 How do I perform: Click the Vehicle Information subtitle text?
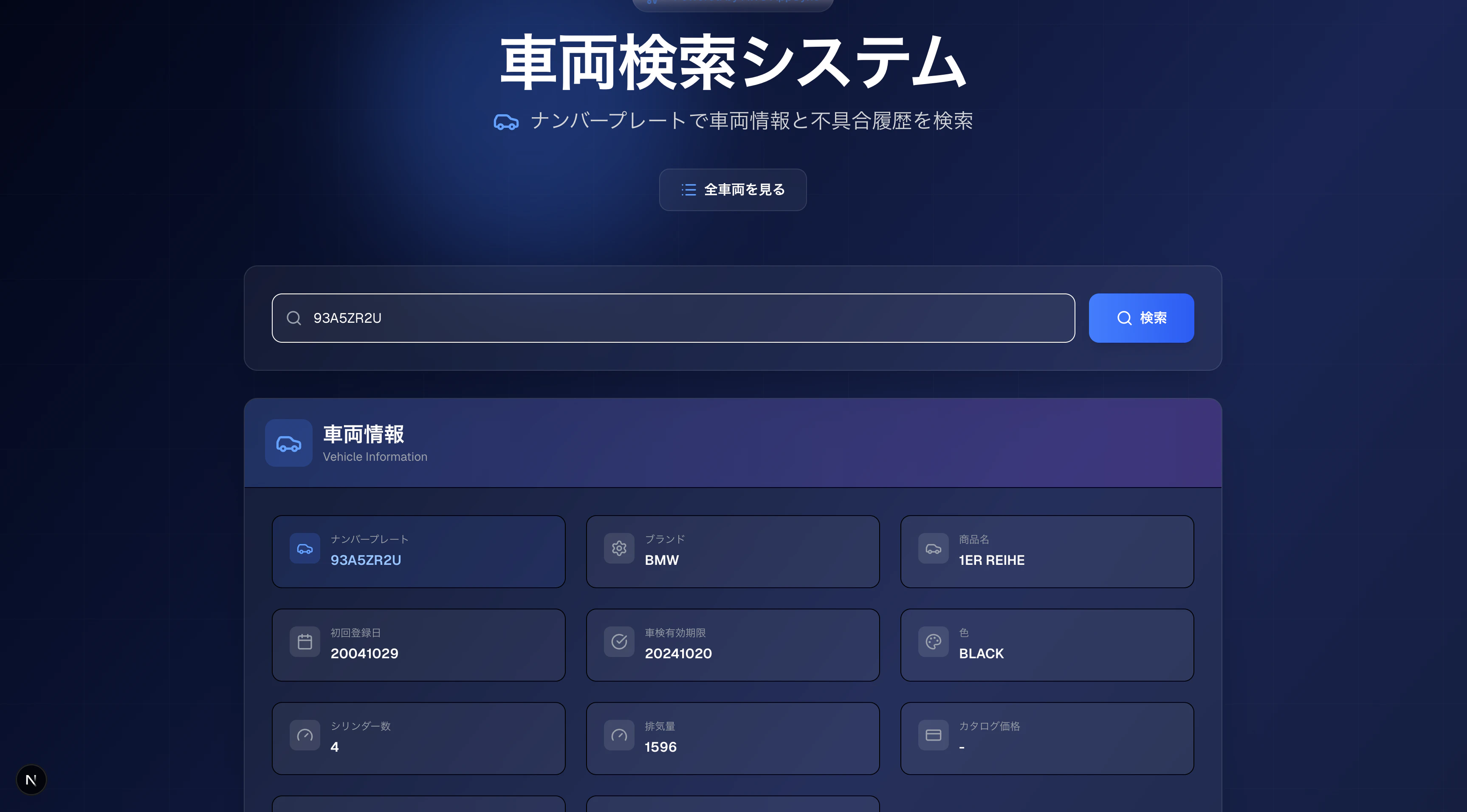click(x=375, y=457)
